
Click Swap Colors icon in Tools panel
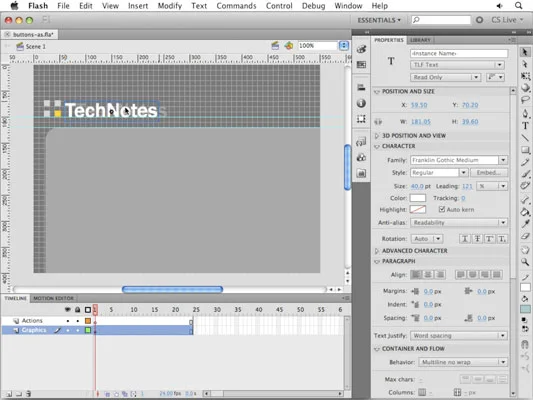tap(525, 329)
